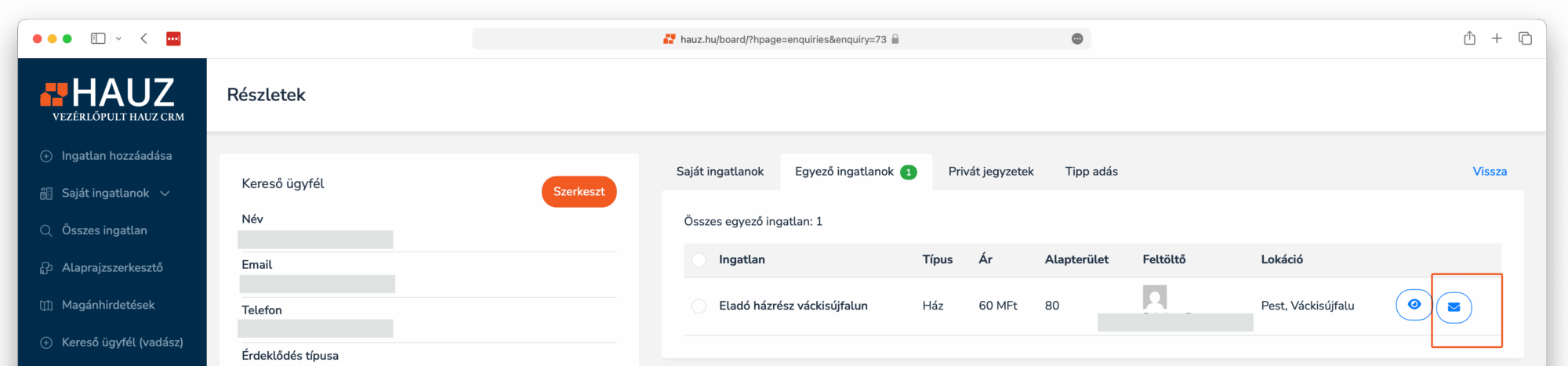The image size is (1568, 366).
Task: Click the Safari sidebar toggle icon
Action: pyautogui.click(x=98, y=38)
